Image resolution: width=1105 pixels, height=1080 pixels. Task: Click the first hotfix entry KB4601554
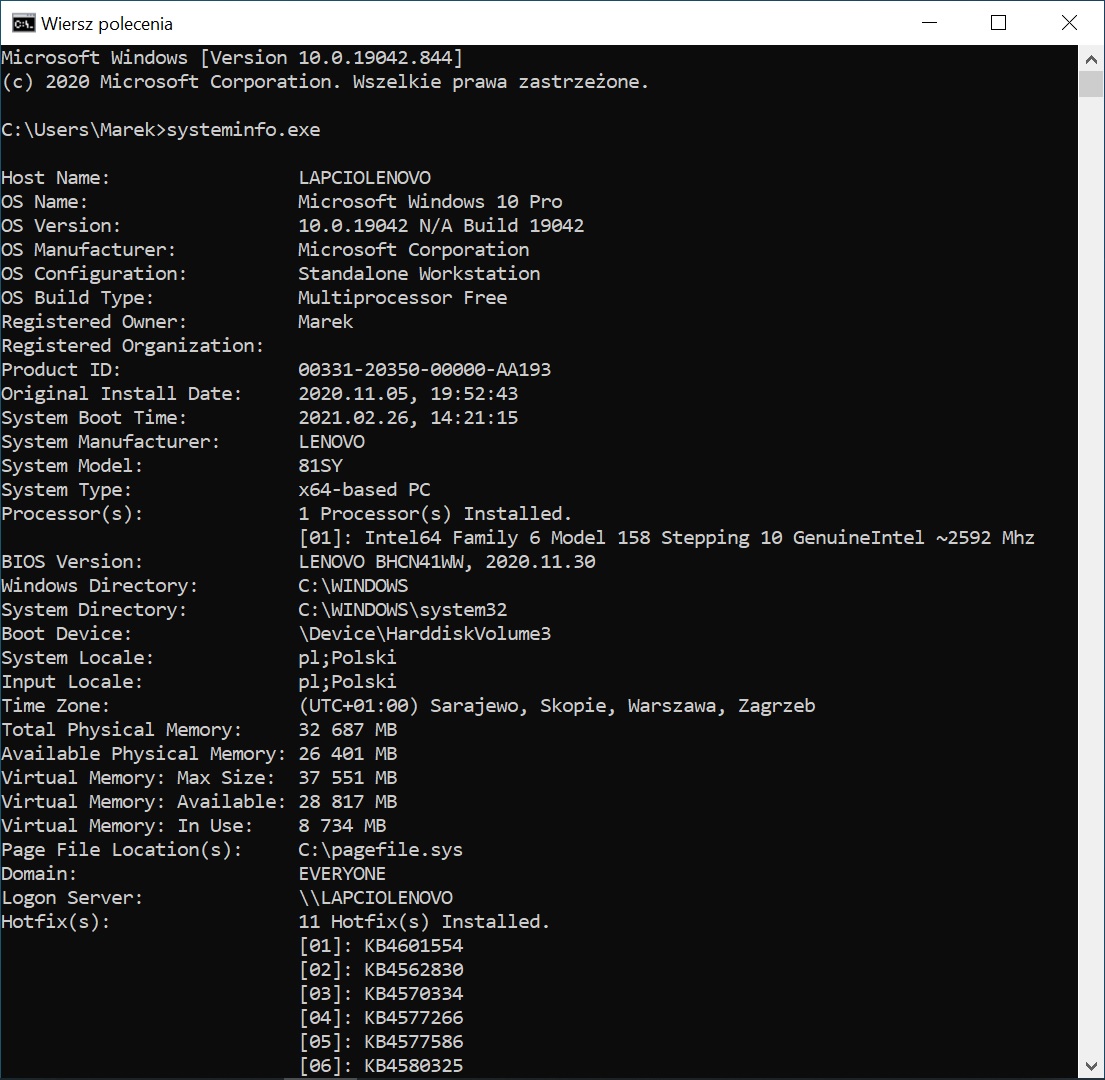(413, 946)
